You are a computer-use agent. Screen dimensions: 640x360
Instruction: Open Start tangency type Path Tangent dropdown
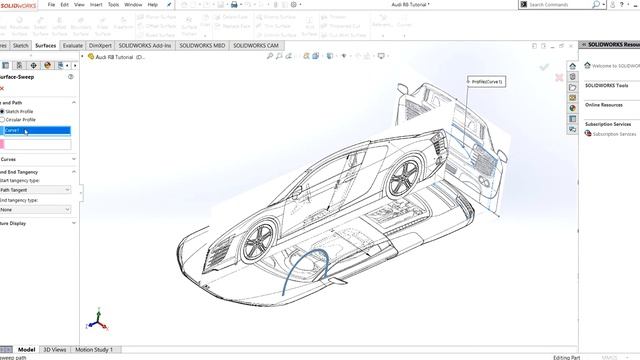click(36, 190)
